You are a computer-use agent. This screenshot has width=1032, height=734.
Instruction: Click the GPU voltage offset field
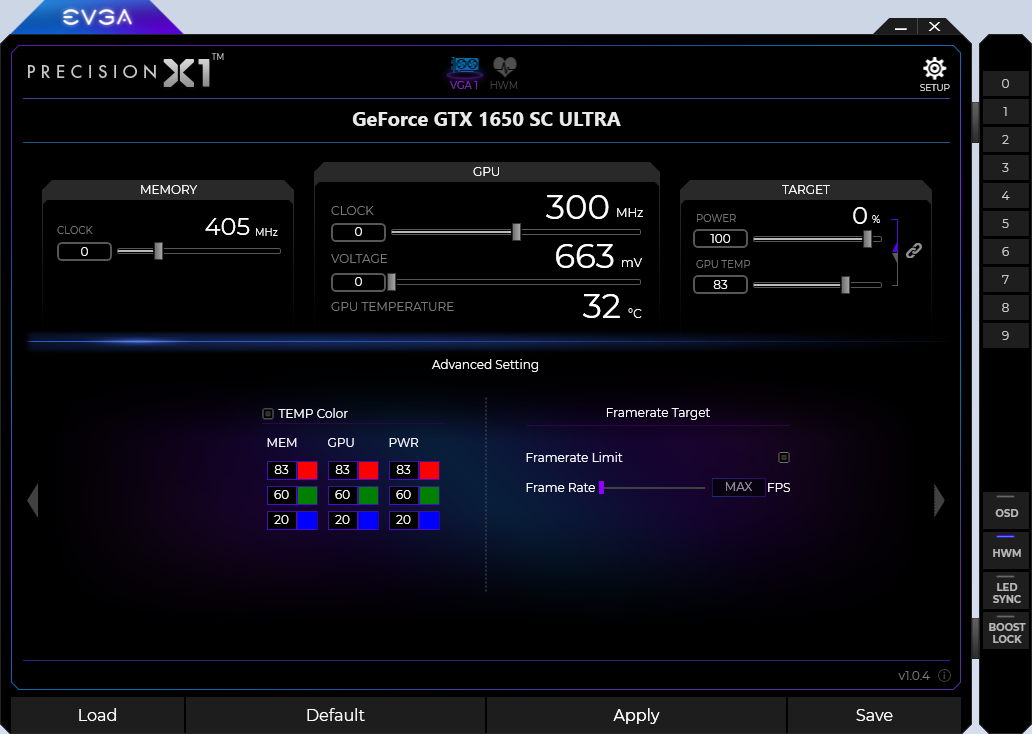click(358, 282)
